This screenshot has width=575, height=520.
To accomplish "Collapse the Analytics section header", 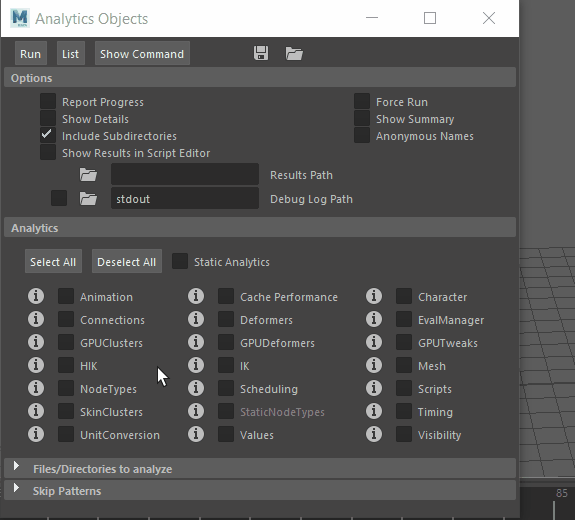I will click(260, 228).
